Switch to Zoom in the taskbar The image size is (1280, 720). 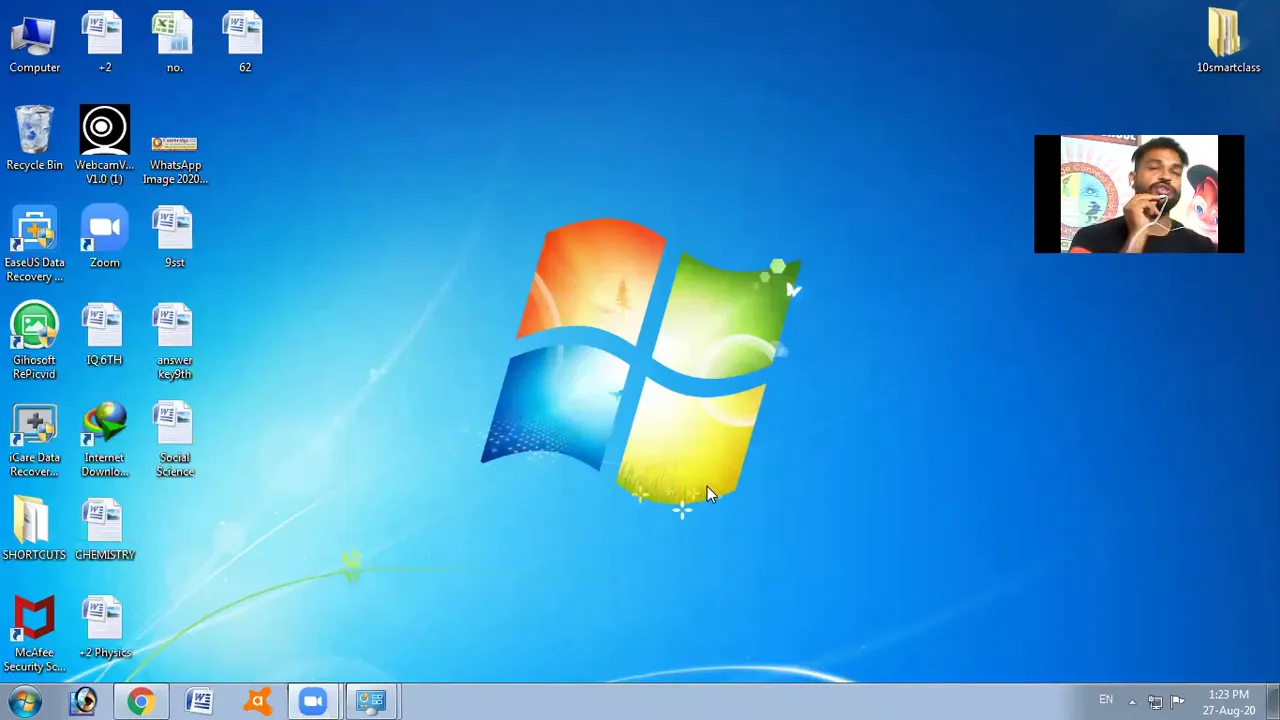[x=314, y=701]
